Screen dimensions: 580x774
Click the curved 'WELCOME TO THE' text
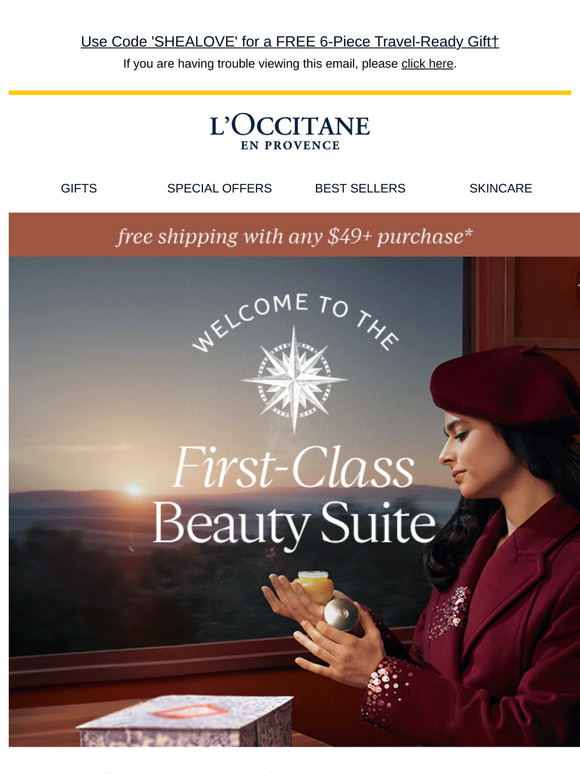tap(295, 321)
